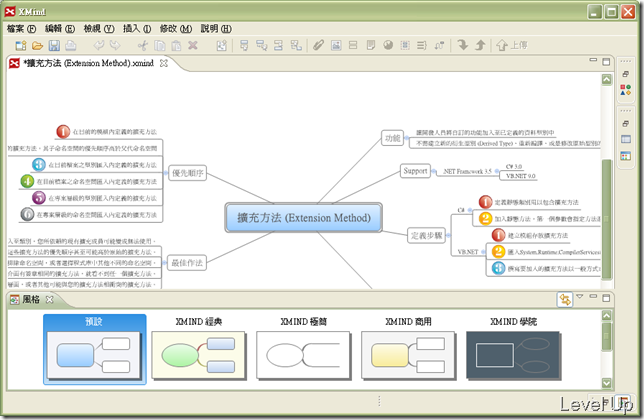Click the summary bracket toolbar icon
Viewport: 644px width, 420px height.
(422, 45)
